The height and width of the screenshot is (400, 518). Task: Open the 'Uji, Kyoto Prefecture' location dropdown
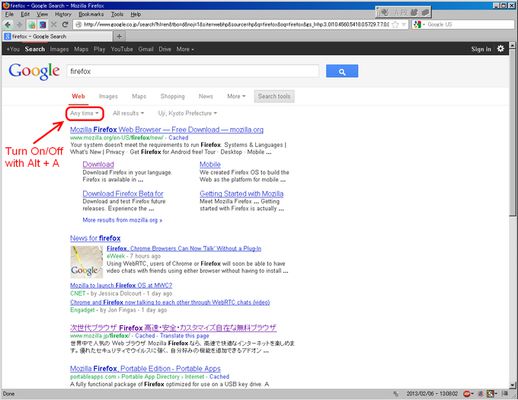[x=187, y=113]
